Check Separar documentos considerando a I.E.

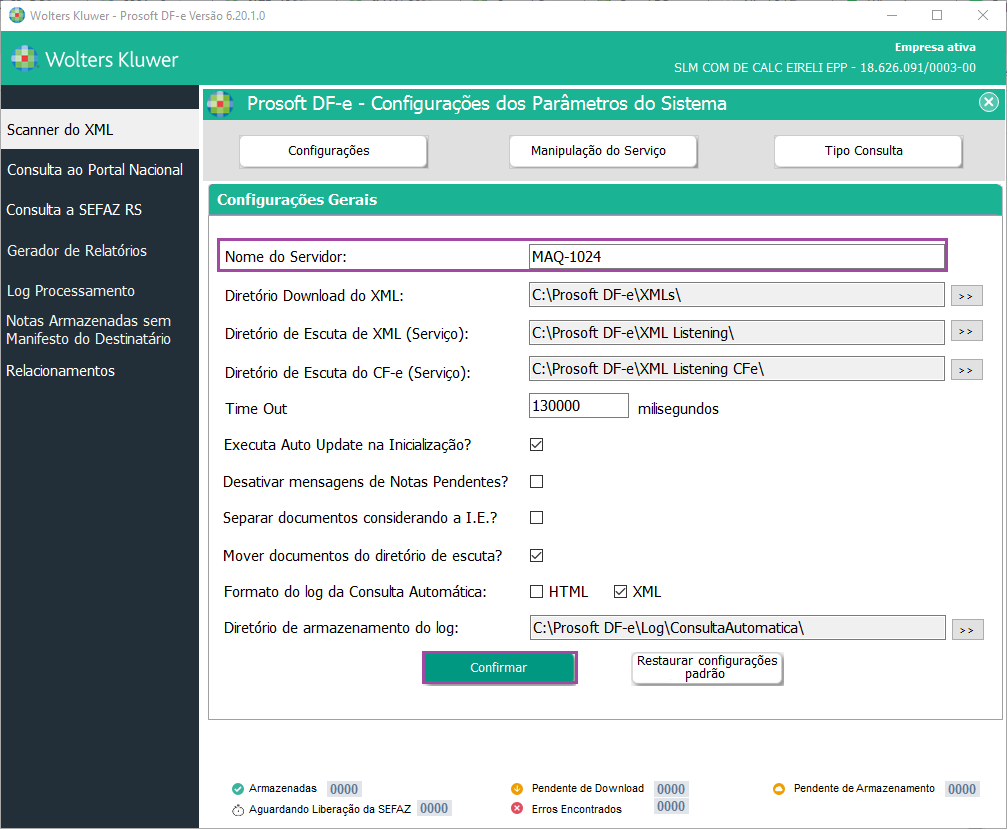536,518
